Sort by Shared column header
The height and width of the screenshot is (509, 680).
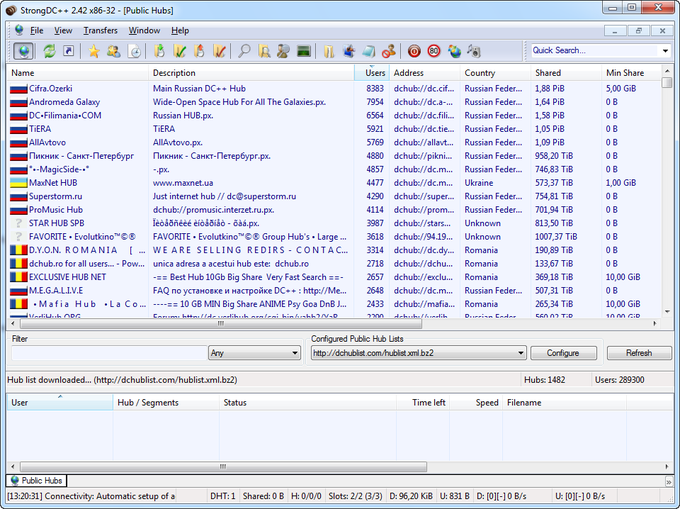566,73
